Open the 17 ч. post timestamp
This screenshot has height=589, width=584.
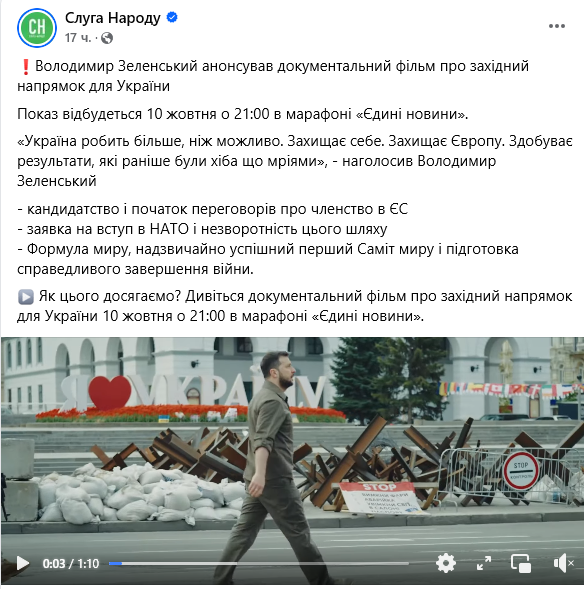[78, 38]
